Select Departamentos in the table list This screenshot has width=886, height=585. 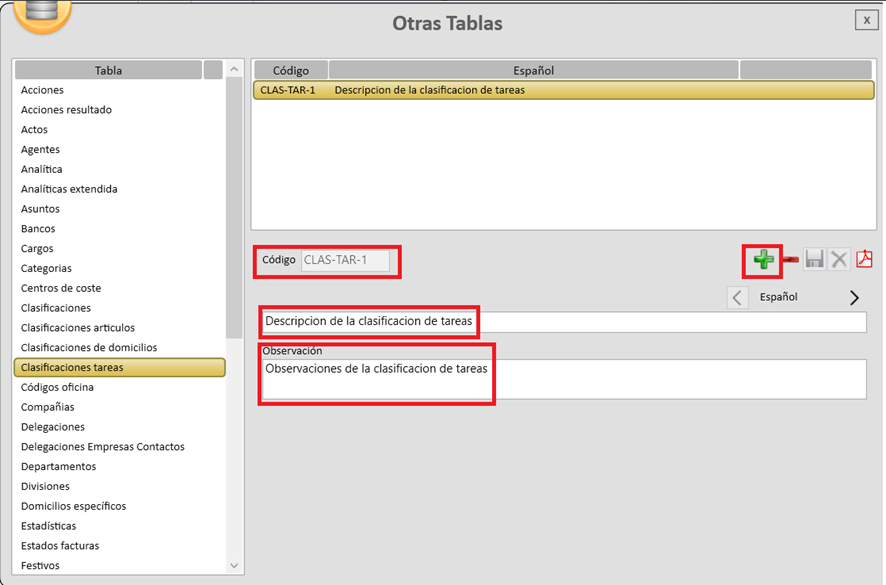click(58, 466)
